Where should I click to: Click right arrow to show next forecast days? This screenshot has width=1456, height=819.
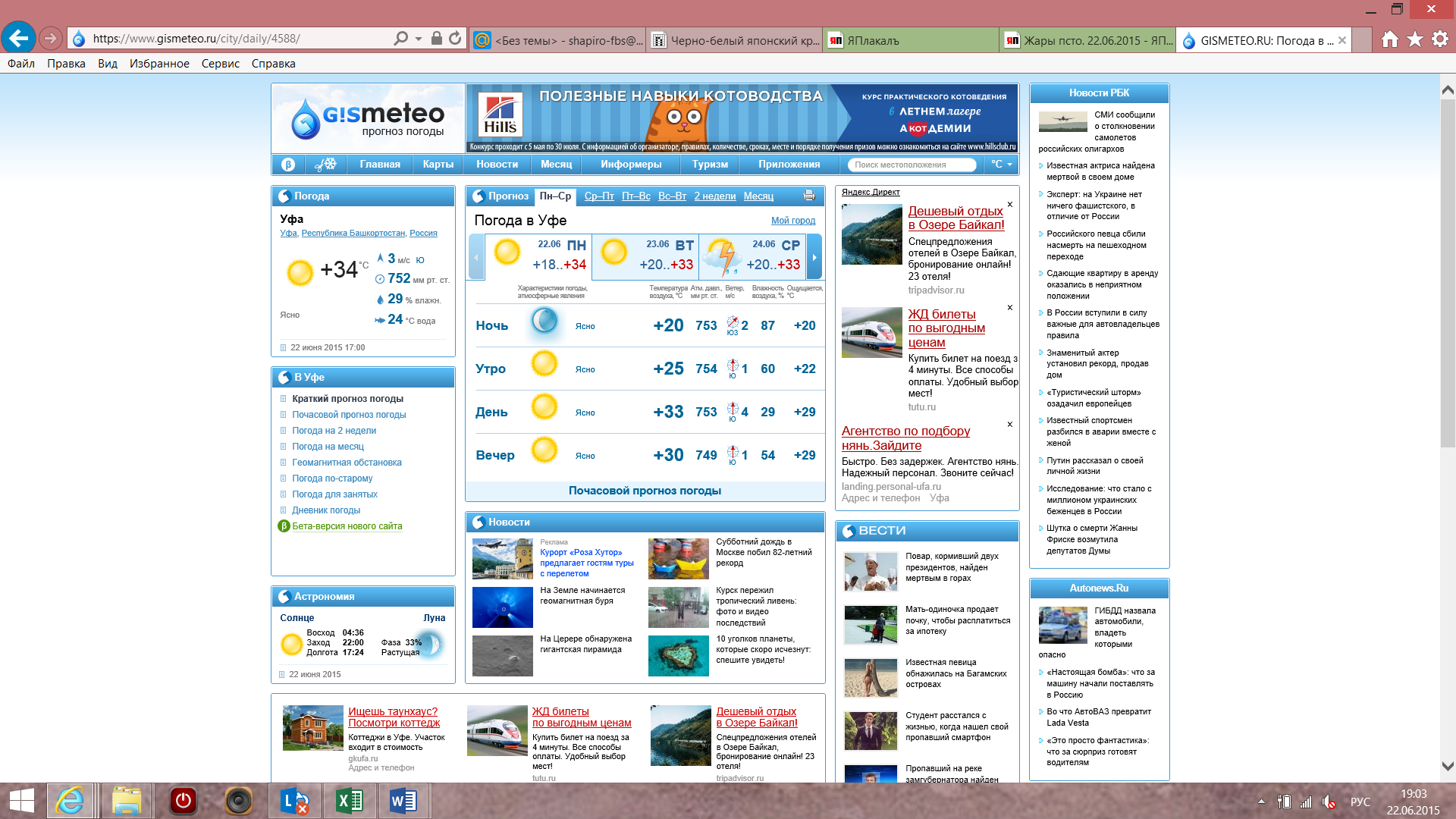[814, 257]
